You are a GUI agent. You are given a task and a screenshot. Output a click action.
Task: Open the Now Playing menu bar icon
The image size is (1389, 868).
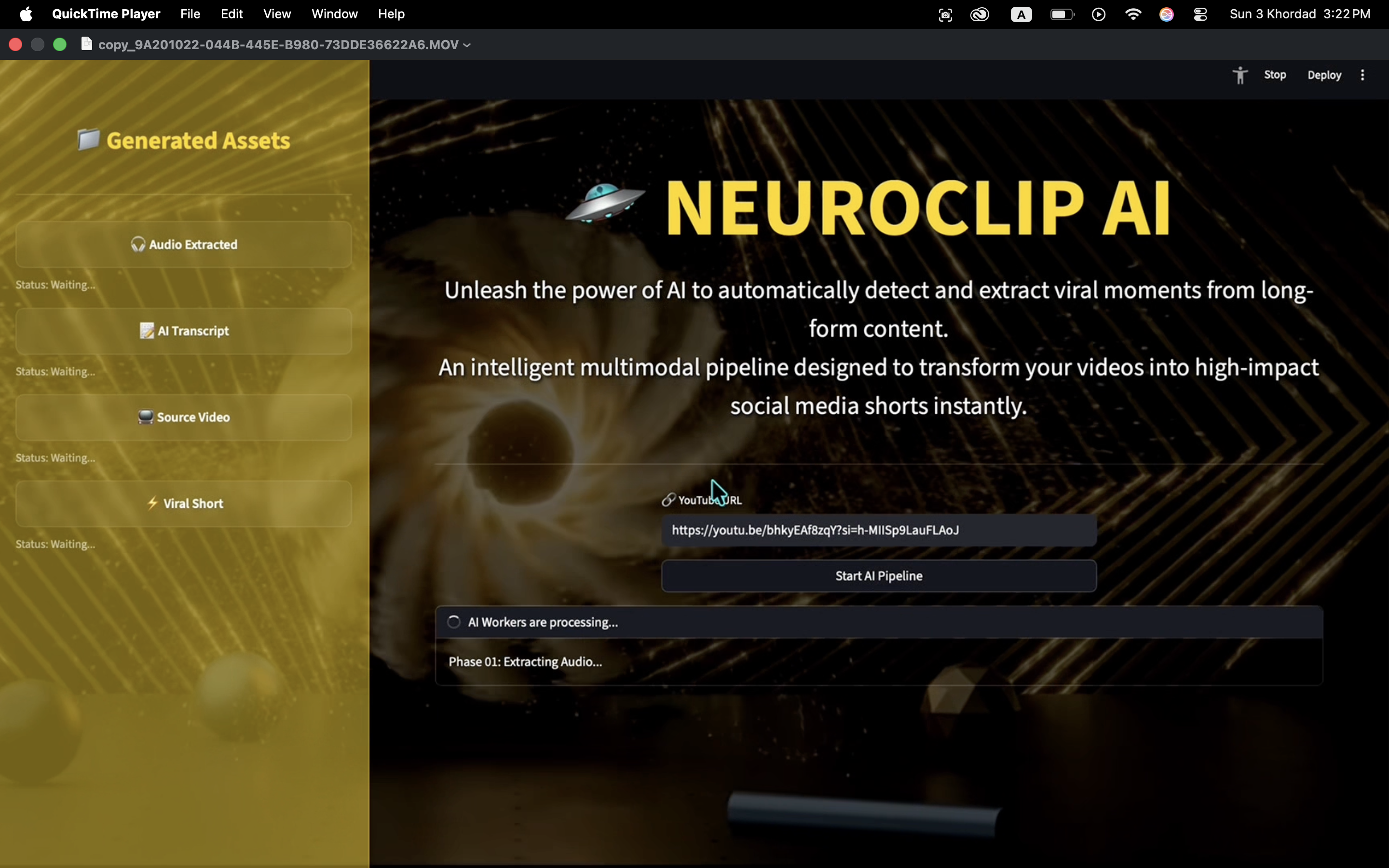[x=1099, y=14]
